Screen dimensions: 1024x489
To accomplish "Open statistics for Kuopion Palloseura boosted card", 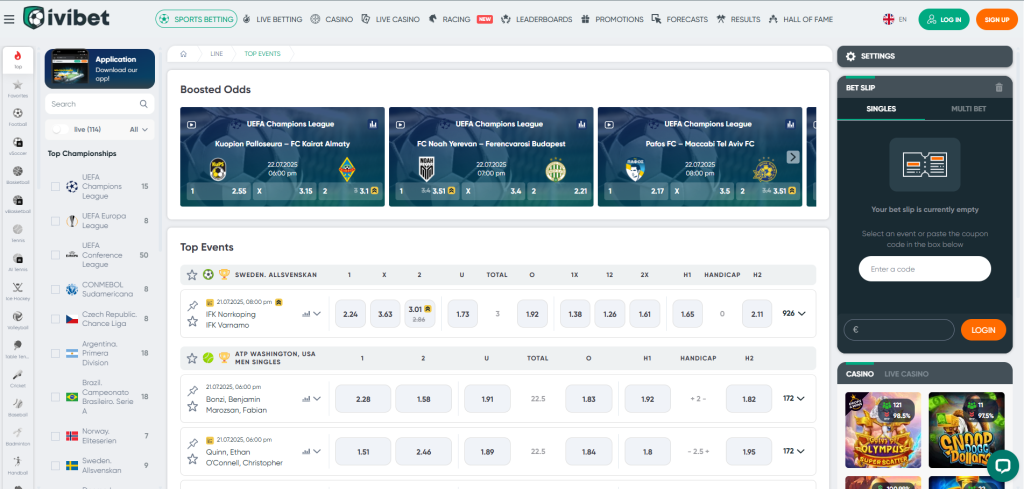I will tap(373, 123).
